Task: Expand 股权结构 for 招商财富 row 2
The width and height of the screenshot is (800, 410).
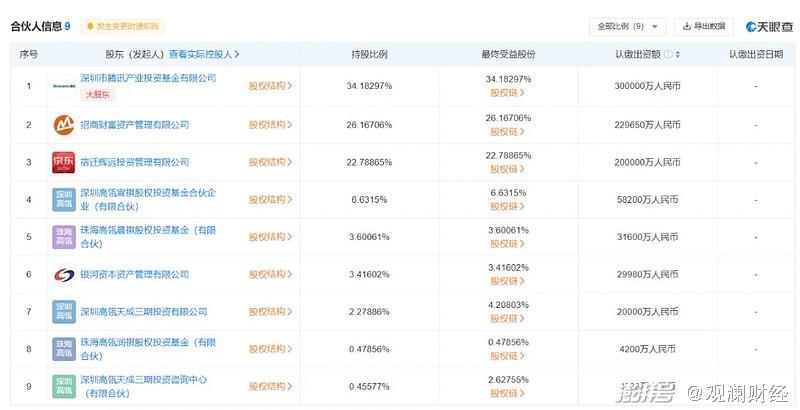Action: point(270,125)
